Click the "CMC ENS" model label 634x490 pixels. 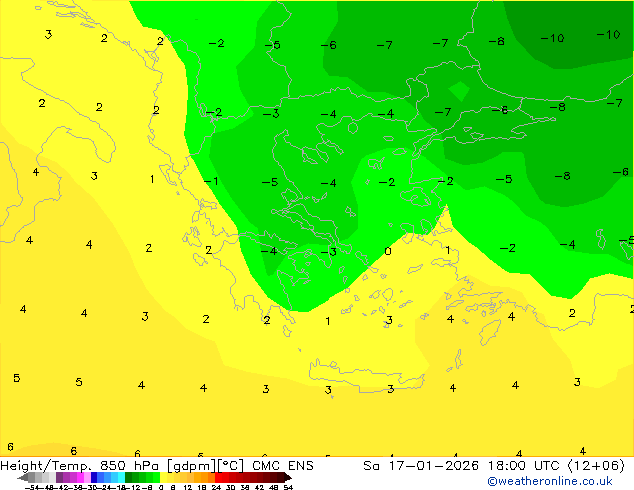283,466
